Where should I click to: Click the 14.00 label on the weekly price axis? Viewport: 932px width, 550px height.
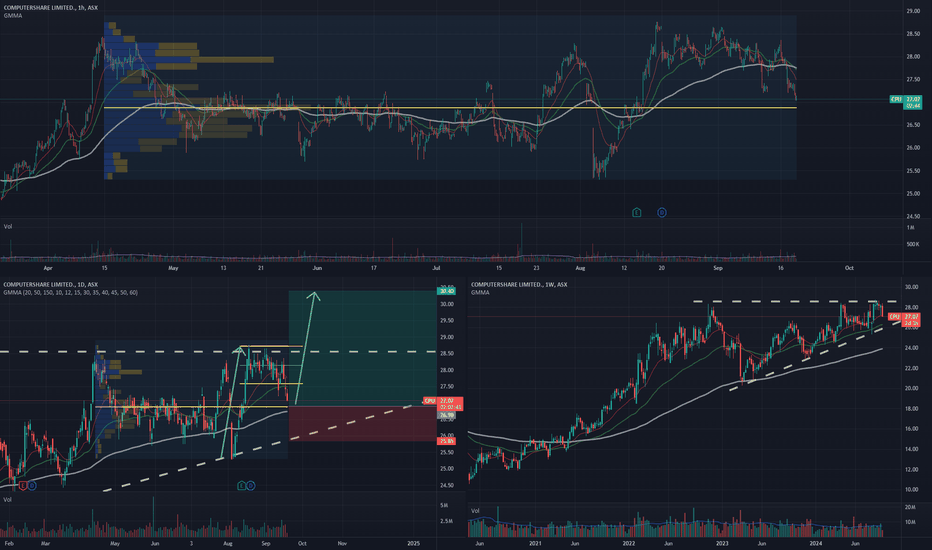coord(911,449)
